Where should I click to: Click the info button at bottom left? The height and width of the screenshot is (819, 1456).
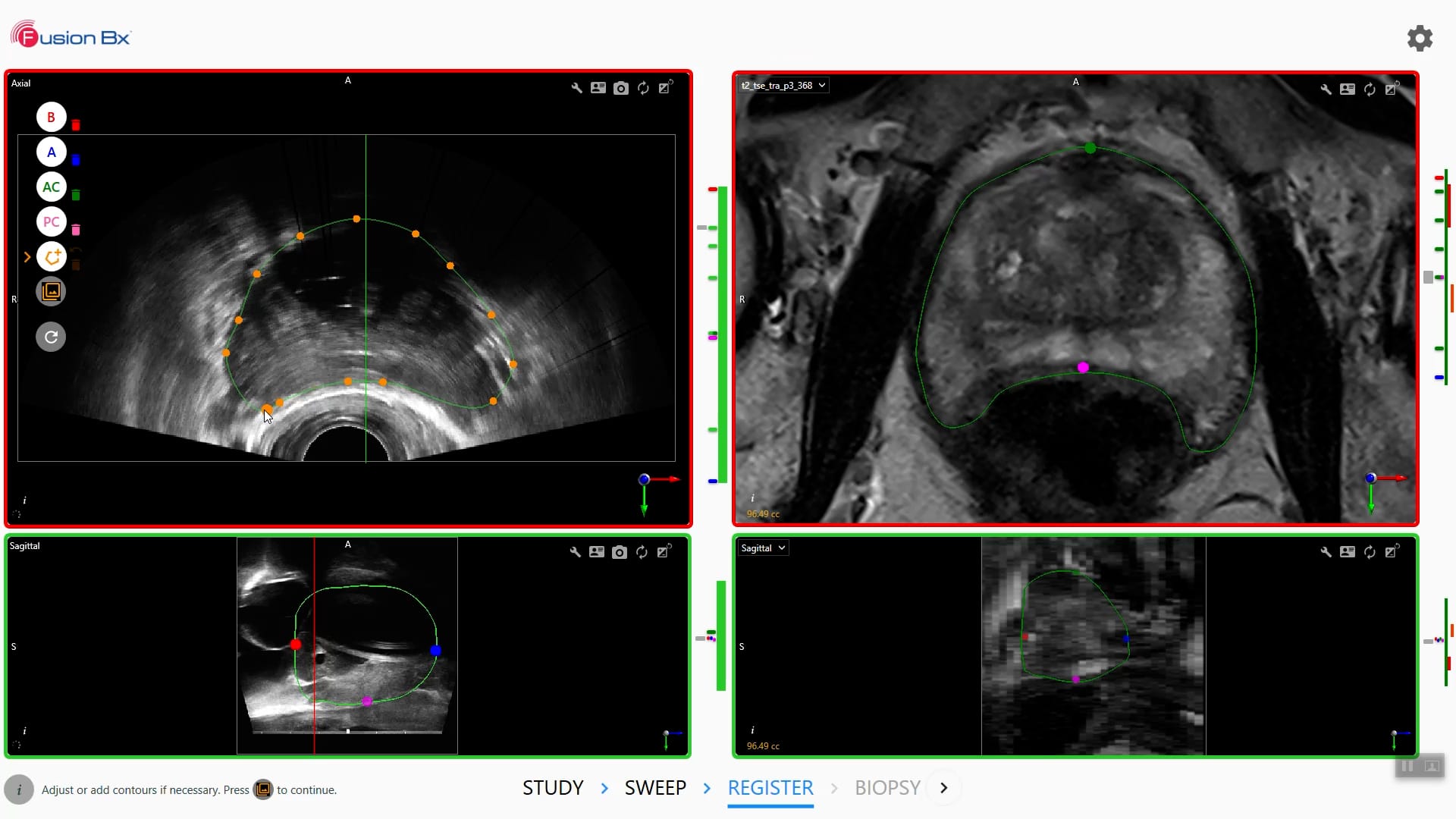click(x=19, y=789)
